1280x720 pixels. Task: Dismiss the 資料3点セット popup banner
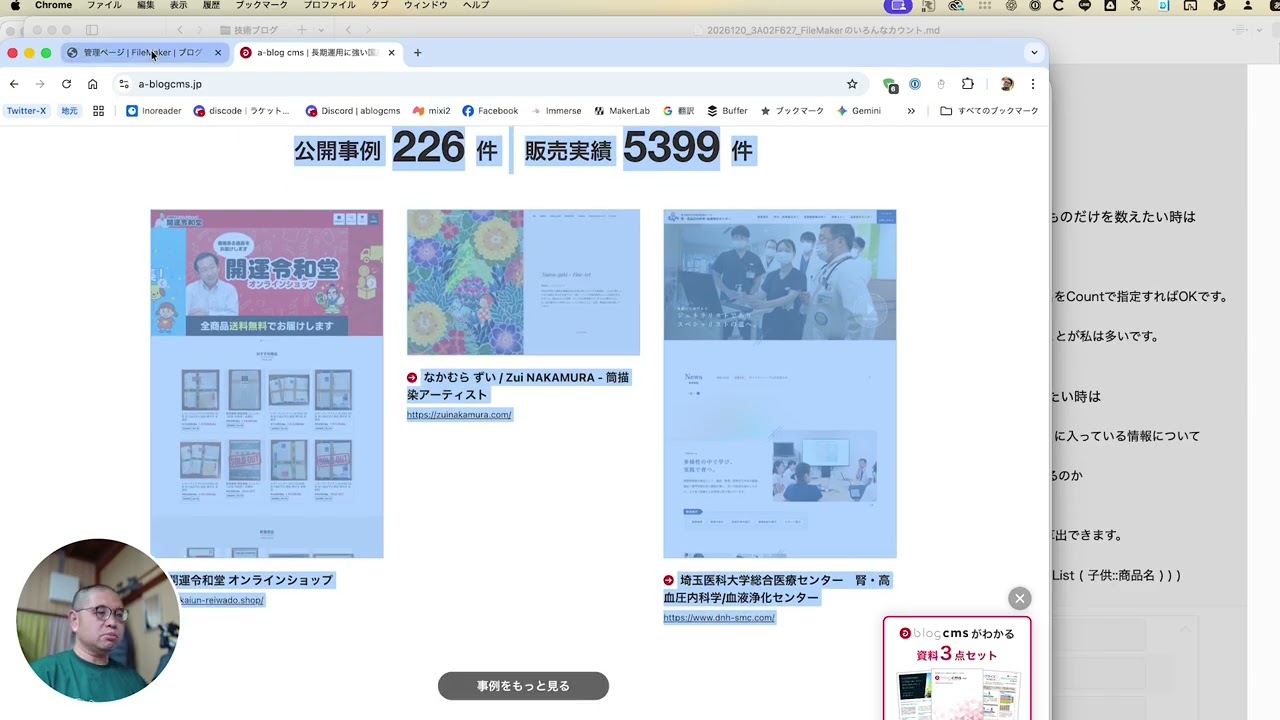(1019, 599)
